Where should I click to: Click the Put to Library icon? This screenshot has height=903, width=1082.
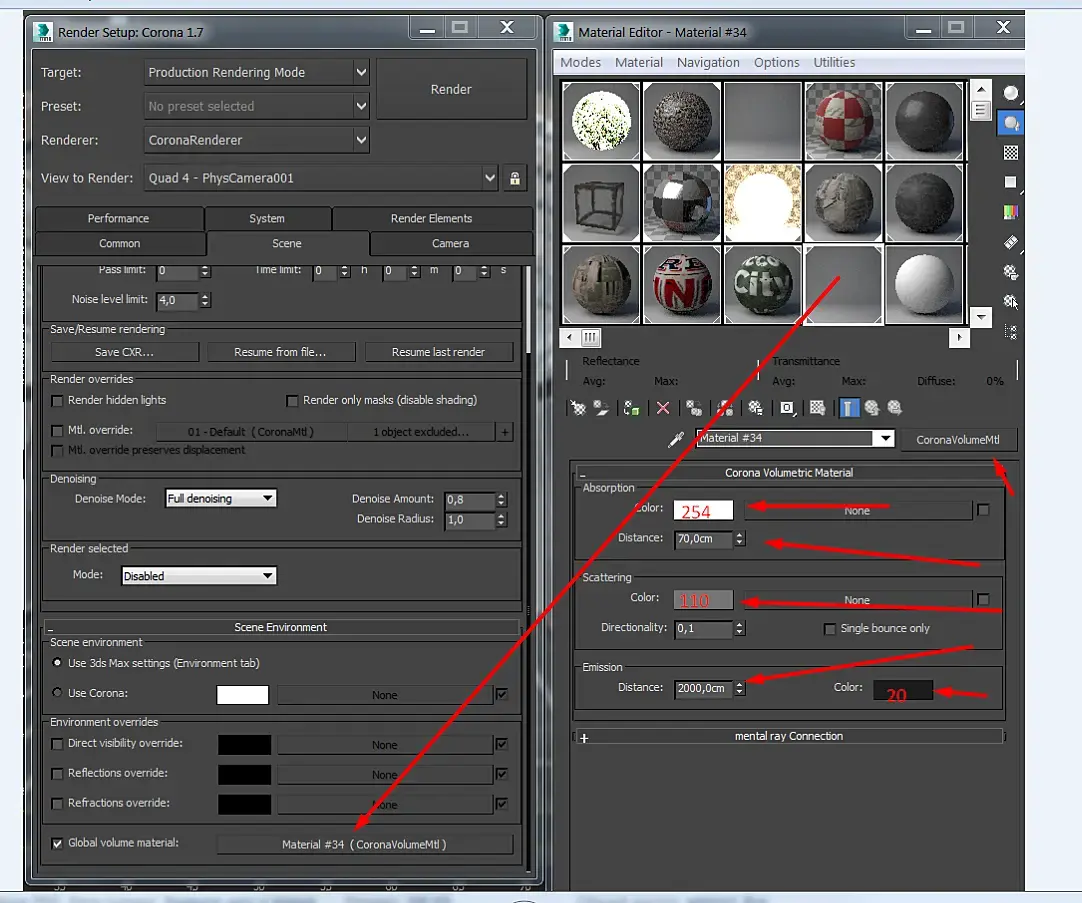coord(756,408)
